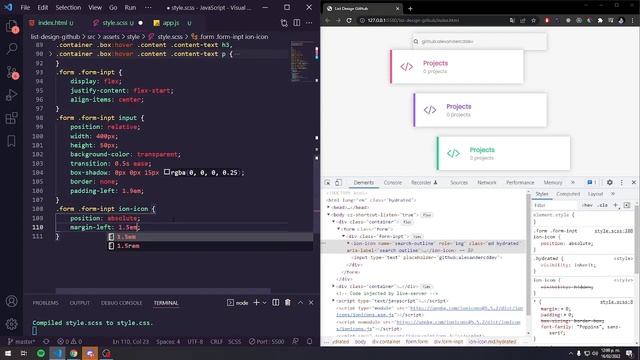Open the ionicons.esm.js script URL link
This screenshot has height=360, width=640.
click(x=429, y=311)
